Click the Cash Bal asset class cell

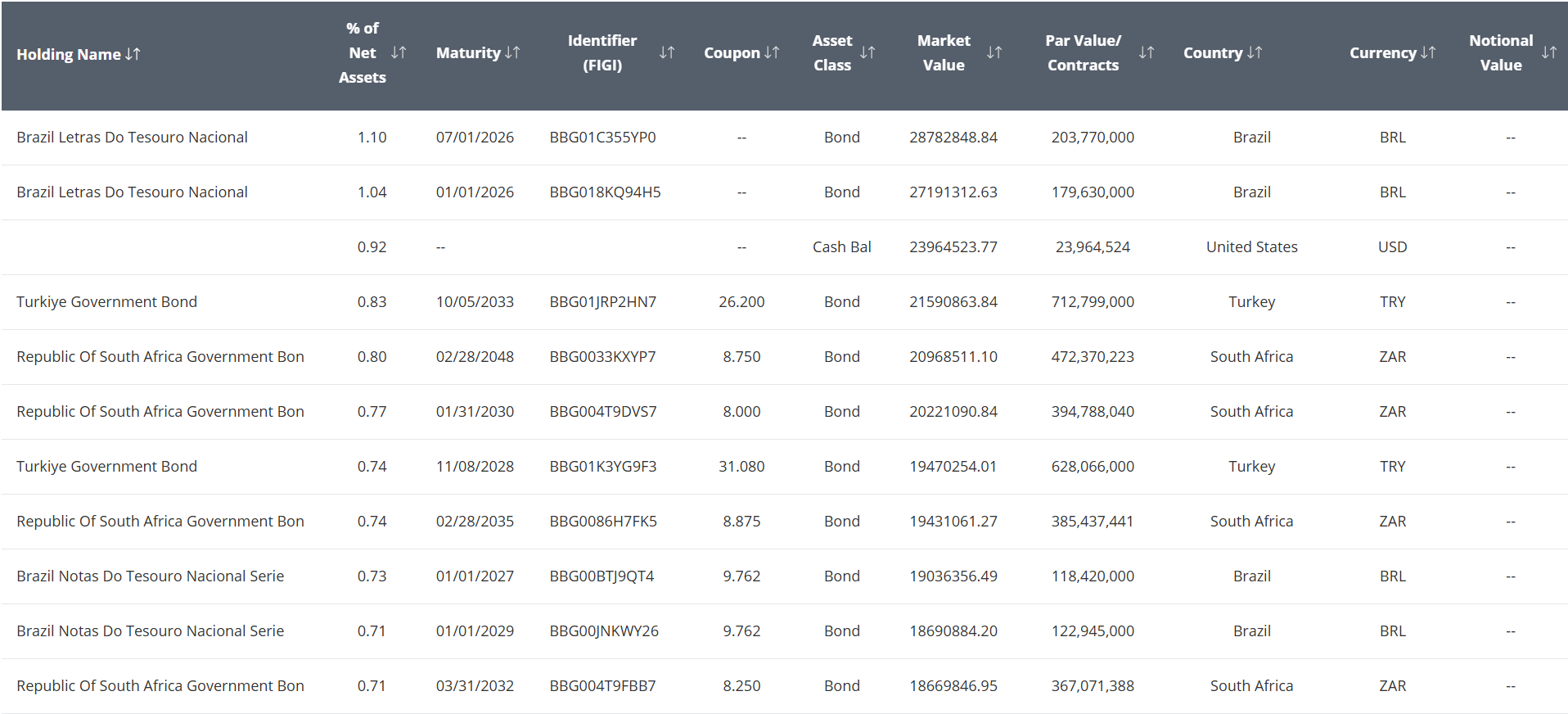pyautogui.click(x=841, y=246)
